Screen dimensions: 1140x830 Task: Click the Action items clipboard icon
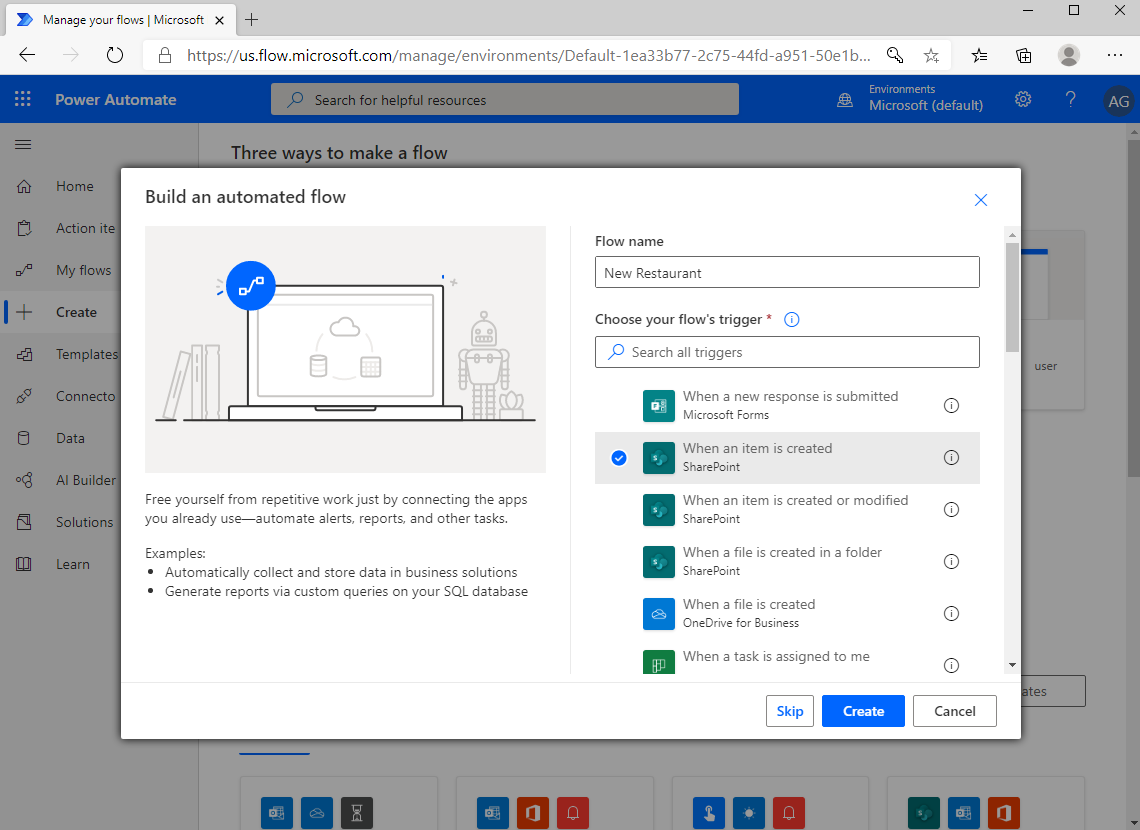point(24,228)
